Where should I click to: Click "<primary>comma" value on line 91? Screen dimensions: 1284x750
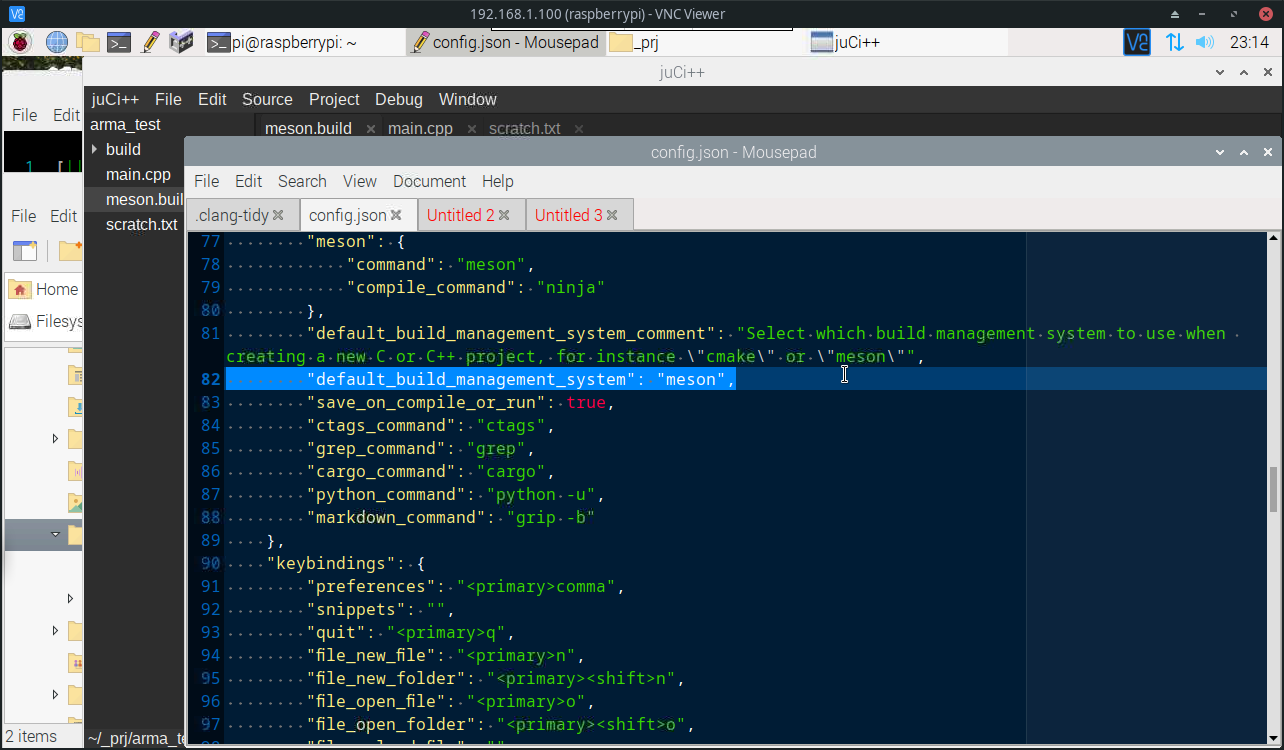(537, 586)
